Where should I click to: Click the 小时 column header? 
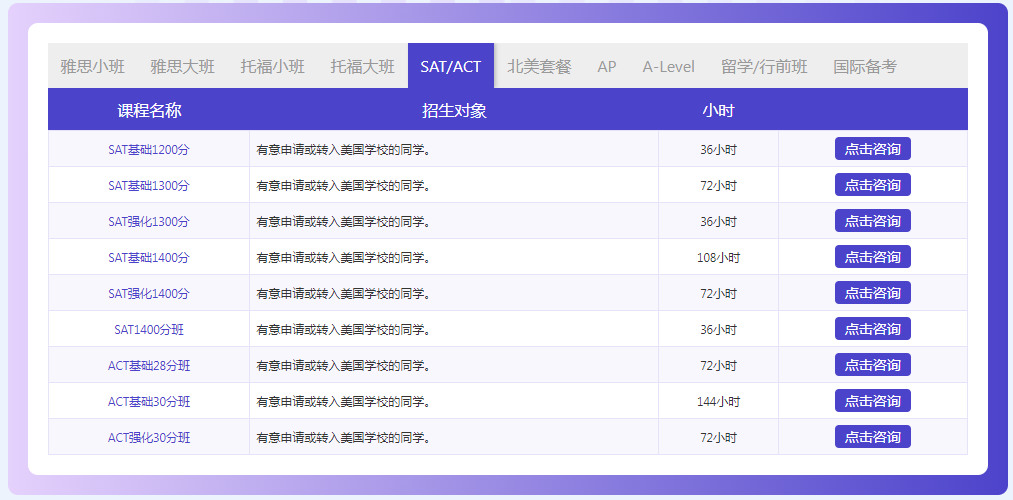(718, 110)
